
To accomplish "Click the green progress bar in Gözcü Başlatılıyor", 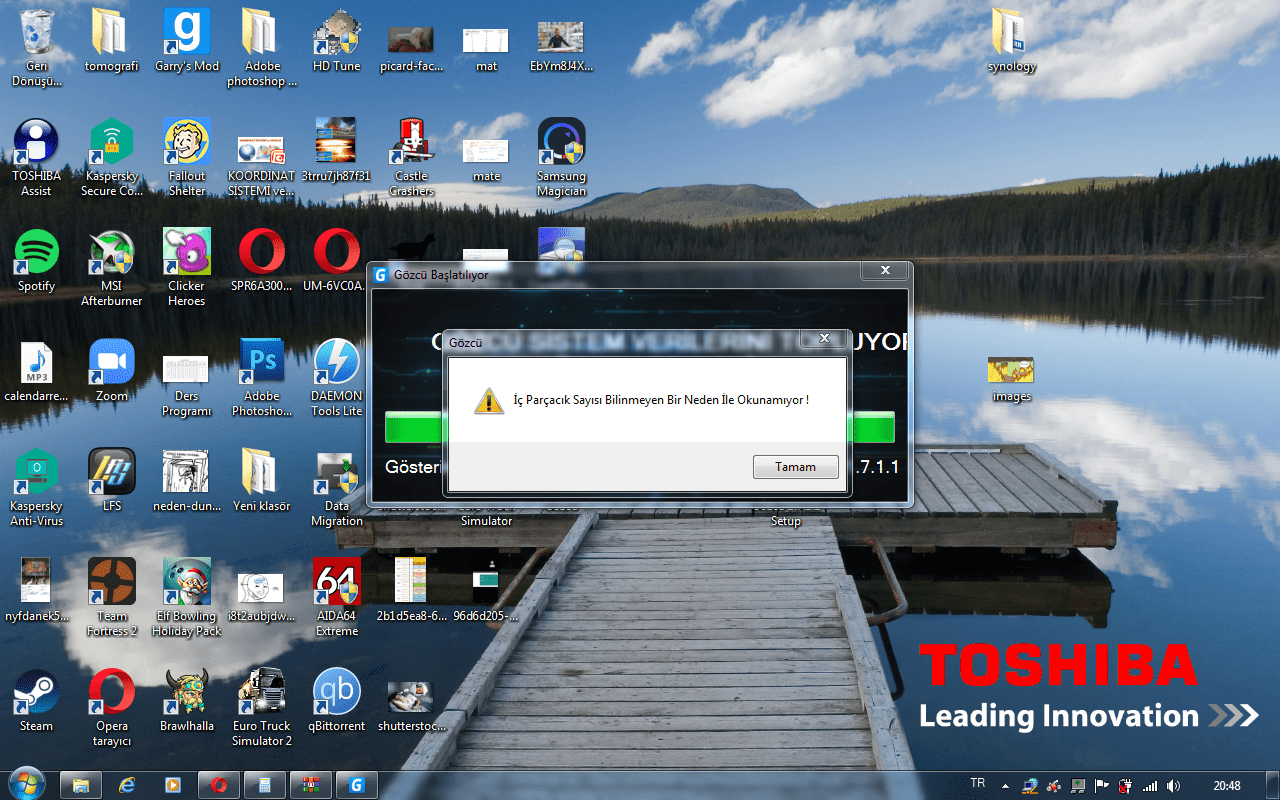I will coord(640,426).
